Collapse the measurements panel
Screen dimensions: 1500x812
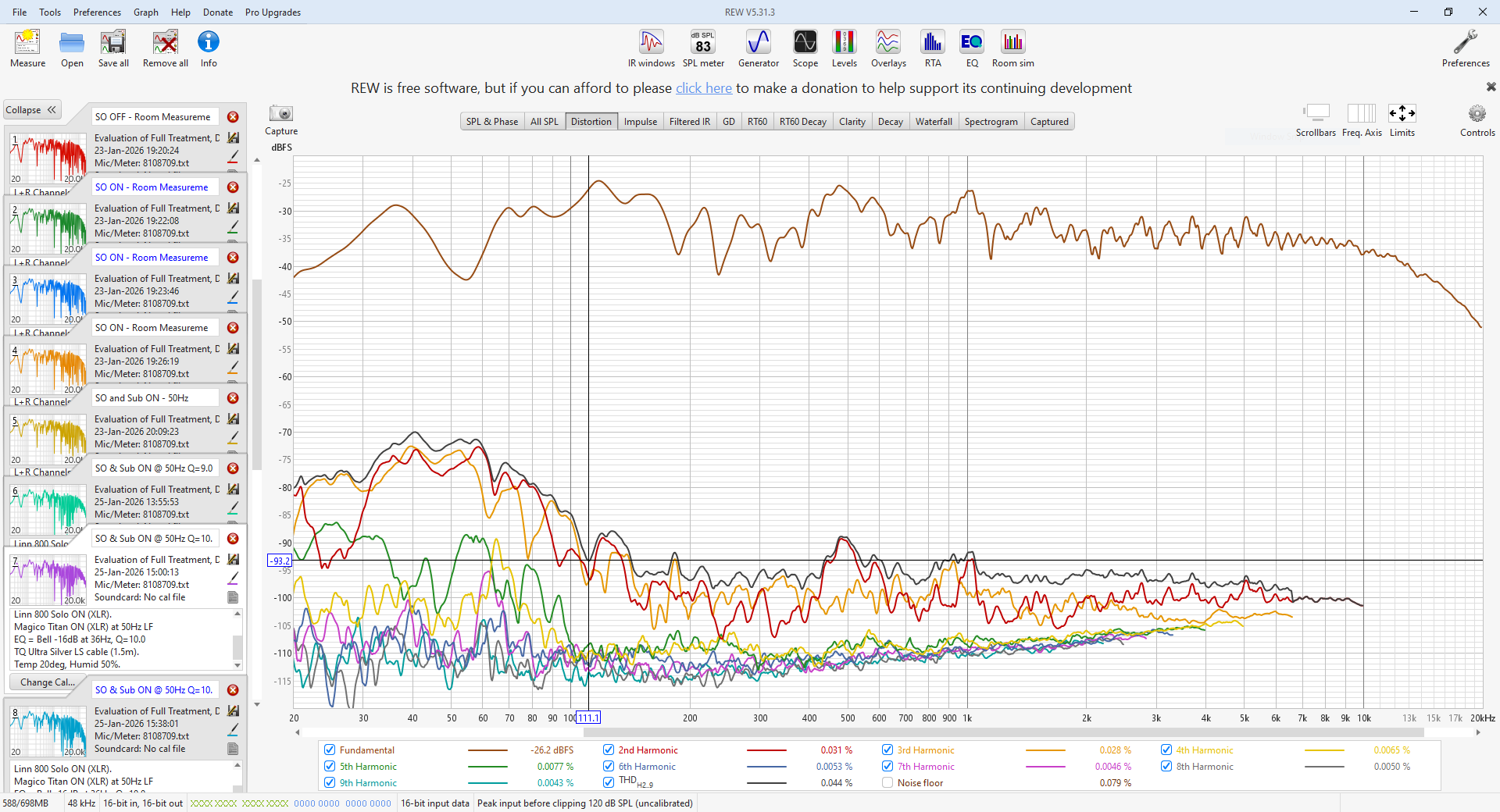(31, 110)
